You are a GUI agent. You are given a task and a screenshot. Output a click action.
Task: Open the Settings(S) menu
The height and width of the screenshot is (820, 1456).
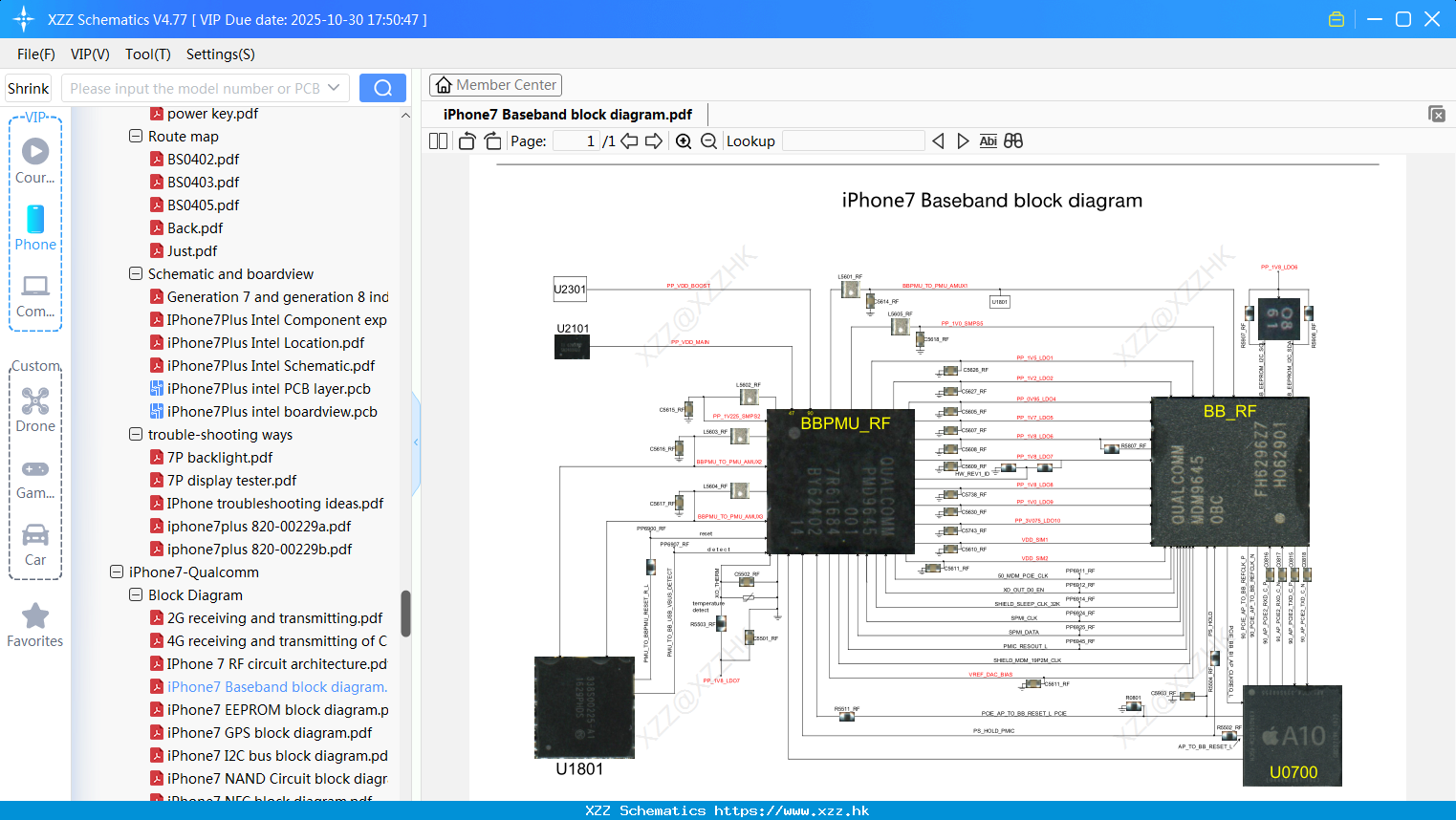(221, 54)
